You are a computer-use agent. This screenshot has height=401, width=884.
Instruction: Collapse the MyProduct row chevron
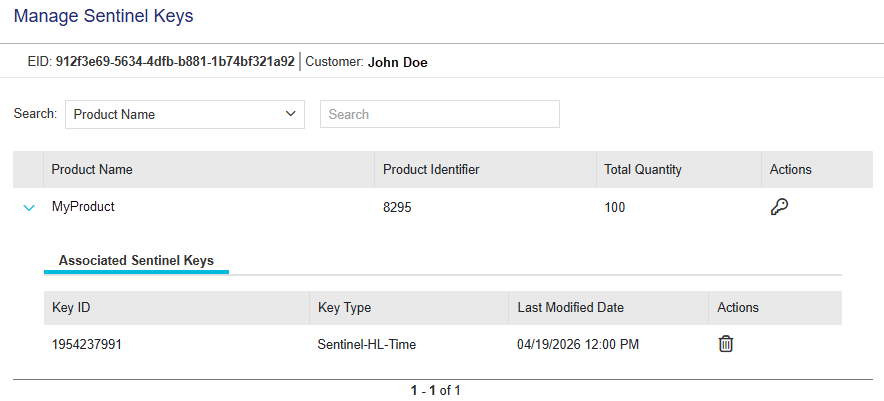pyautogui.click(x=28, y=208)
